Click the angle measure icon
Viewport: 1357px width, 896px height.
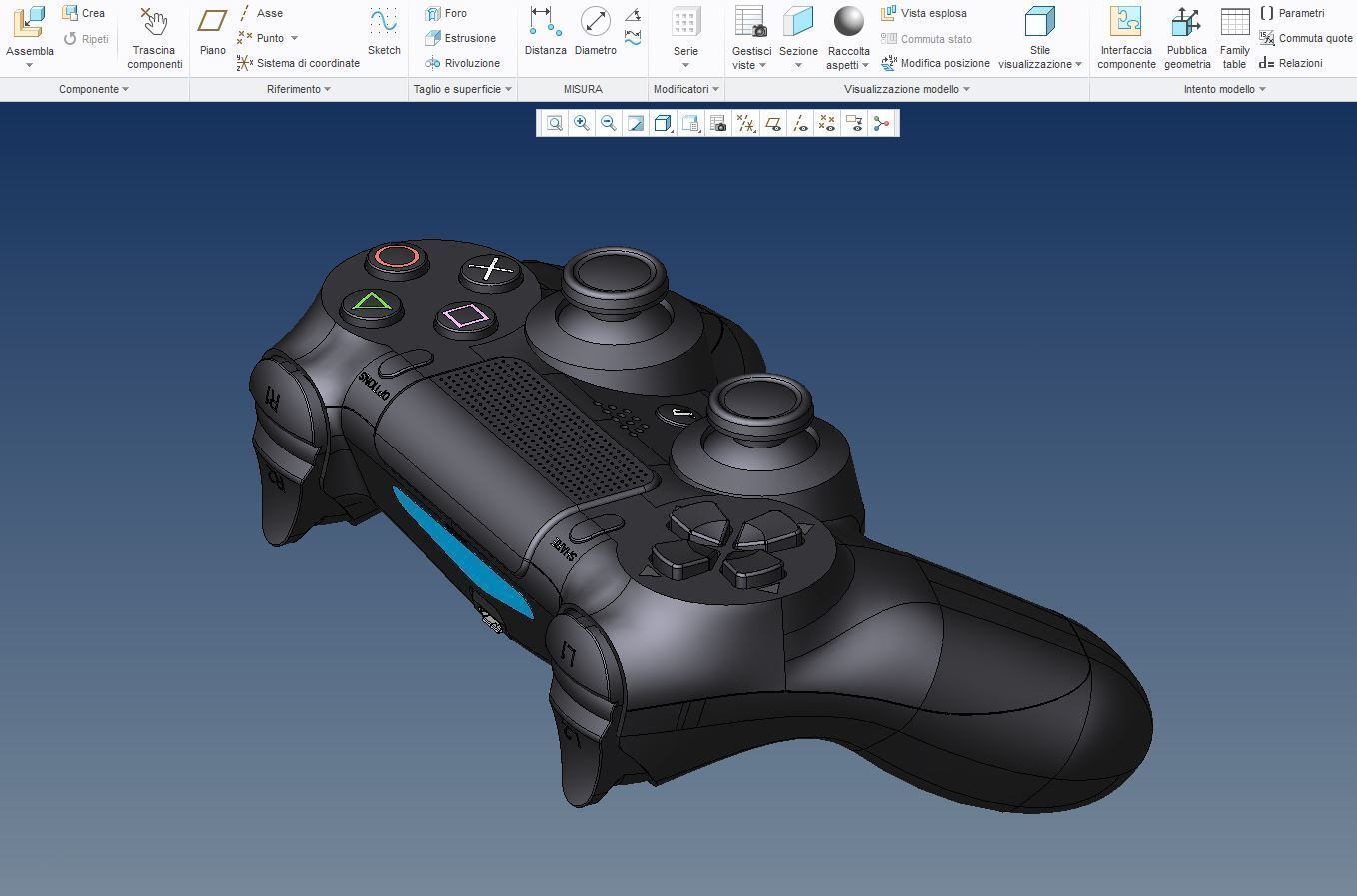coord(633,15)
